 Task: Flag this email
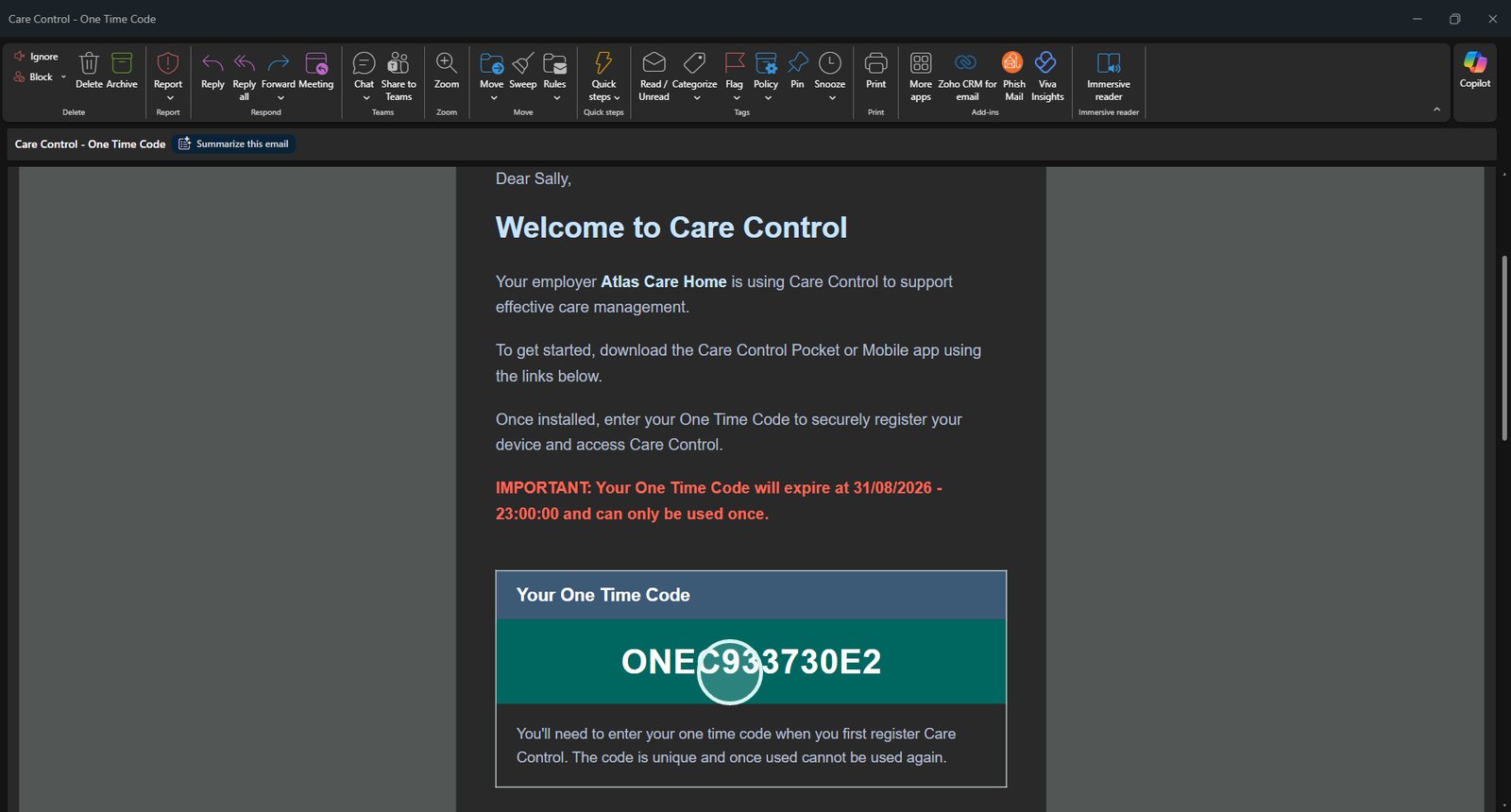(735, 63)
